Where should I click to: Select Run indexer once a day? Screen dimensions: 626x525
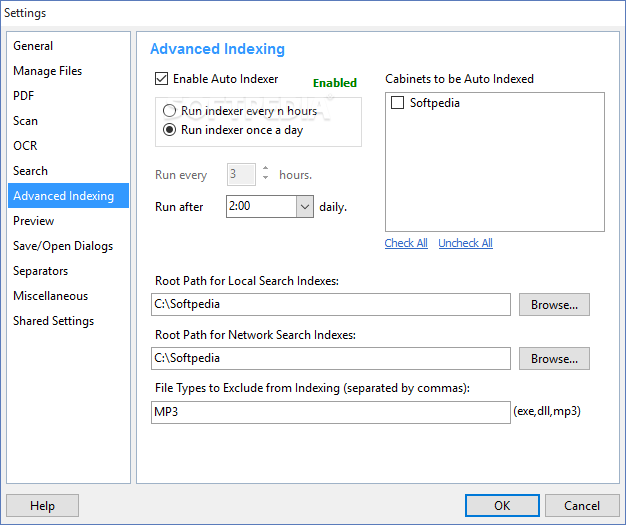(x=169, y=130)
